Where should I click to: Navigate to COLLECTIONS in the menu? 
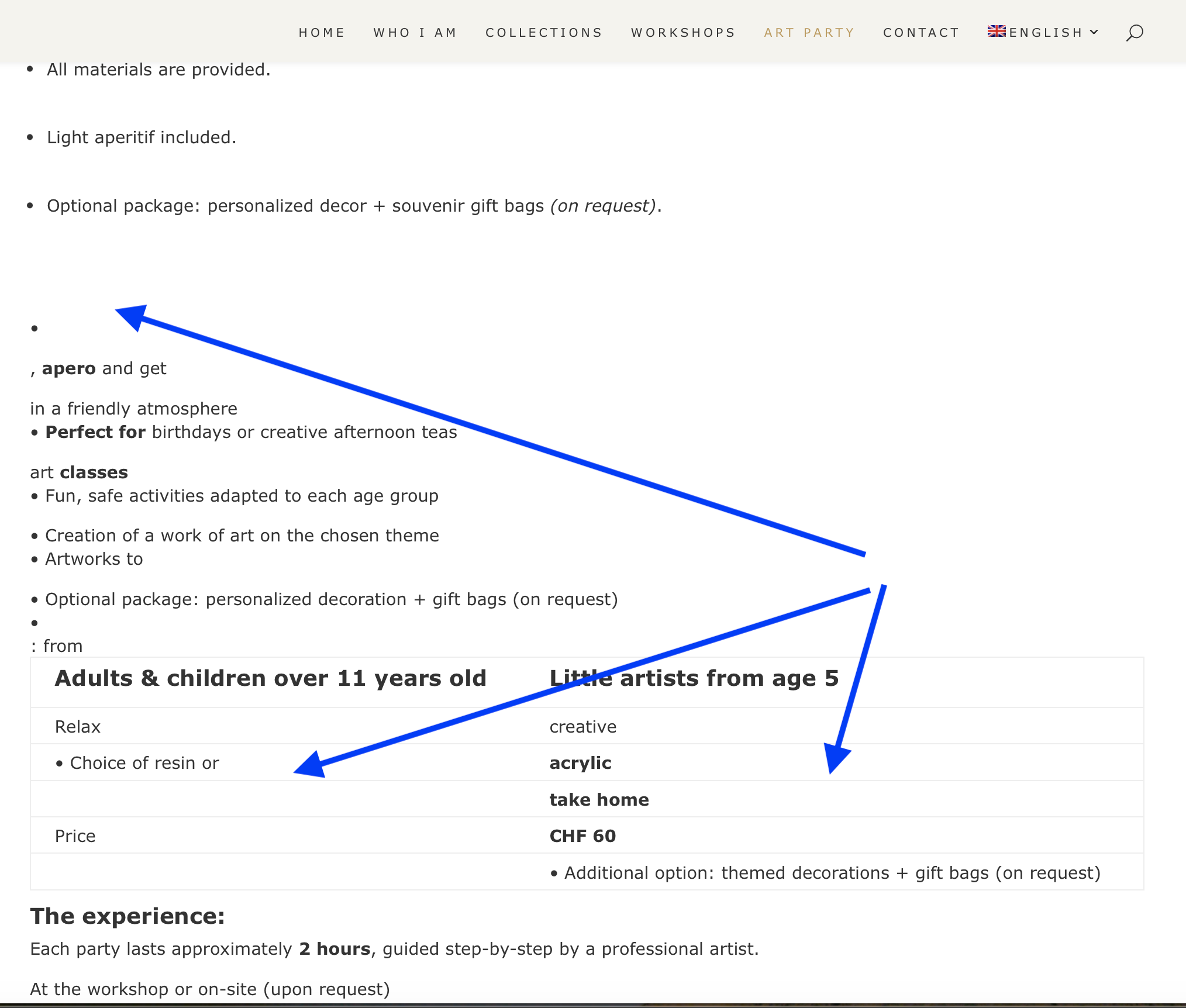tap(544, 33)
